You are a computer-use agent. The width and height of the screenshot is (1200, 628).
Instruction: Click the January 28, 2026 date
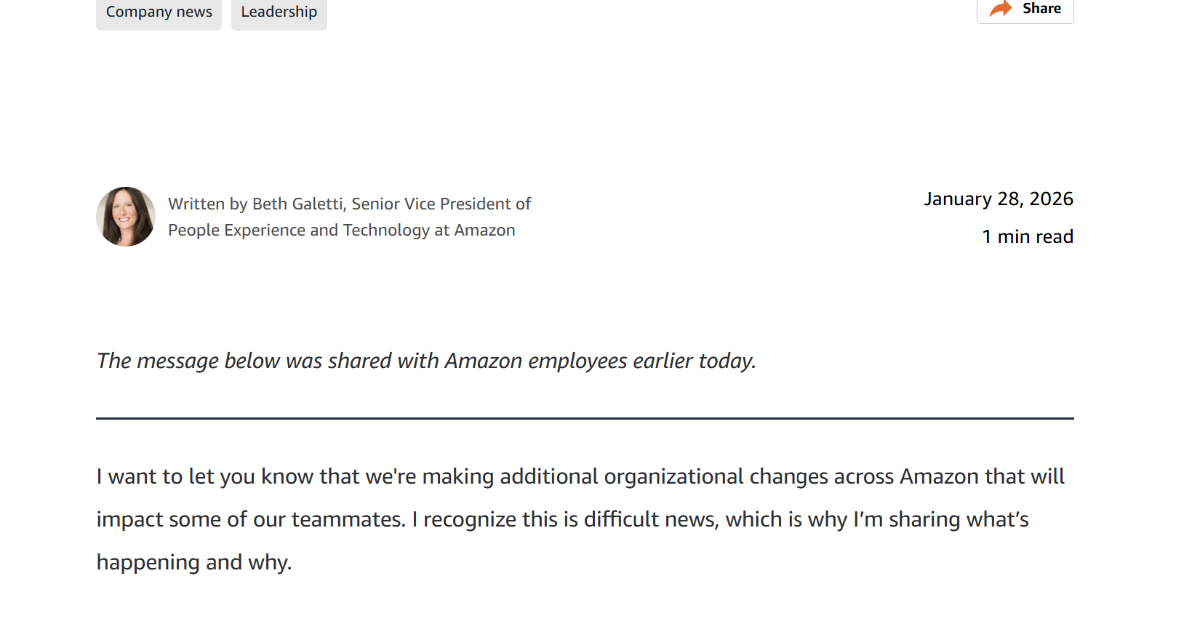pos(998,199)
